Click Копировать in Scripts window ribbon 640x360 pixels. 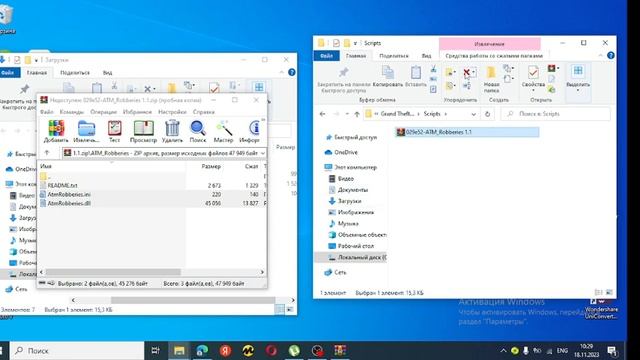pos(387,76)
